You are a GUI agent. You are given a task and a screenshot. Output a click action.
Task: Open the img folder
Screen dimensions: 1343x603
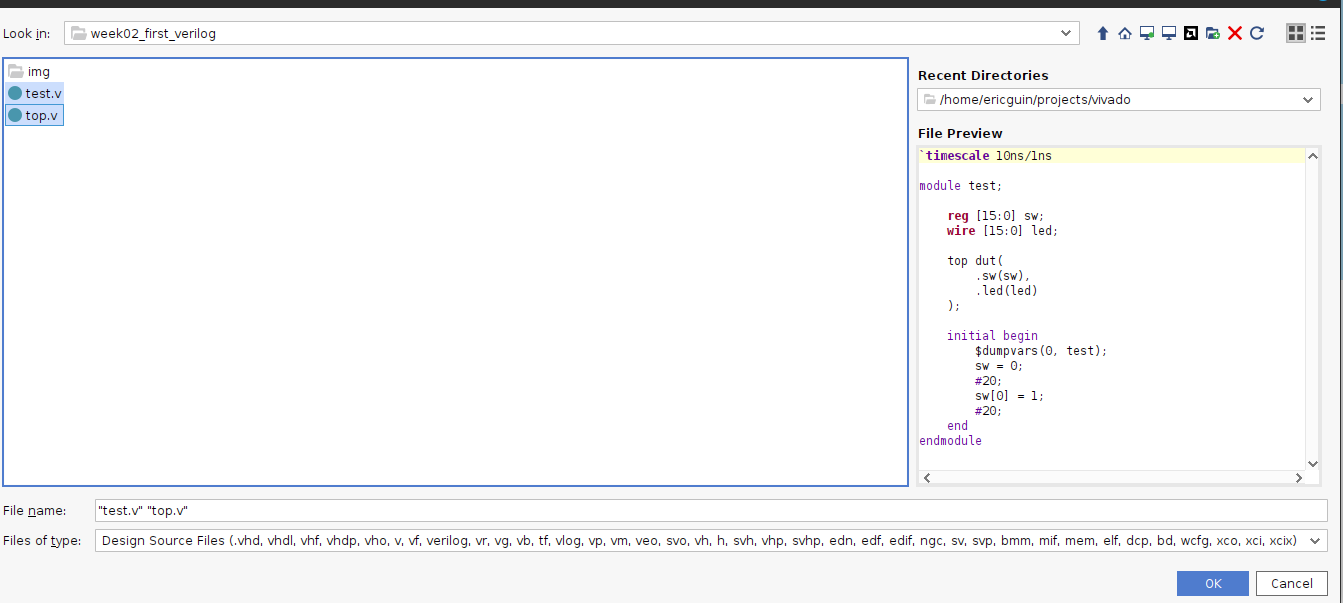coord(38,72)
